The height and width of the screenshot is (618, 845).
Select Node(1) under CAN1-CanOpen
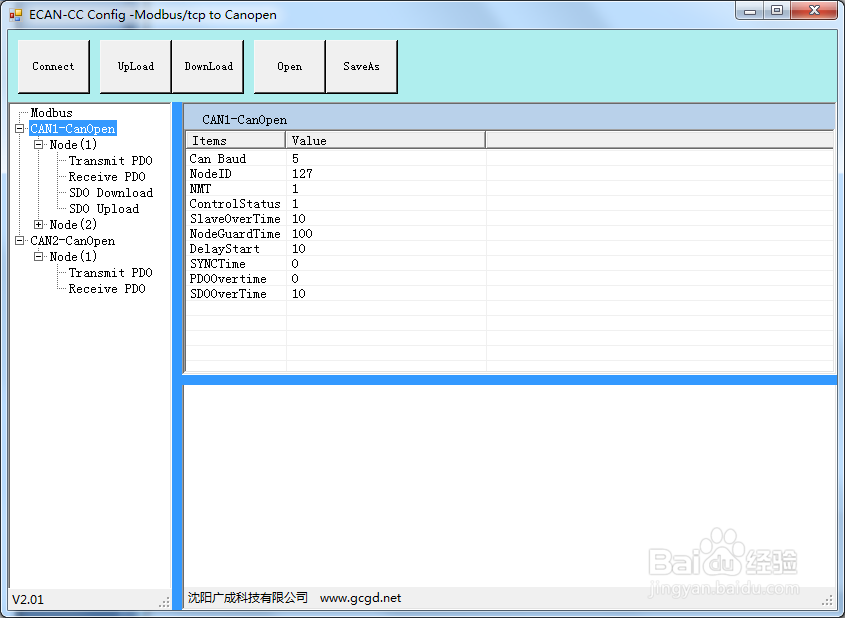[x=73, y=144]
